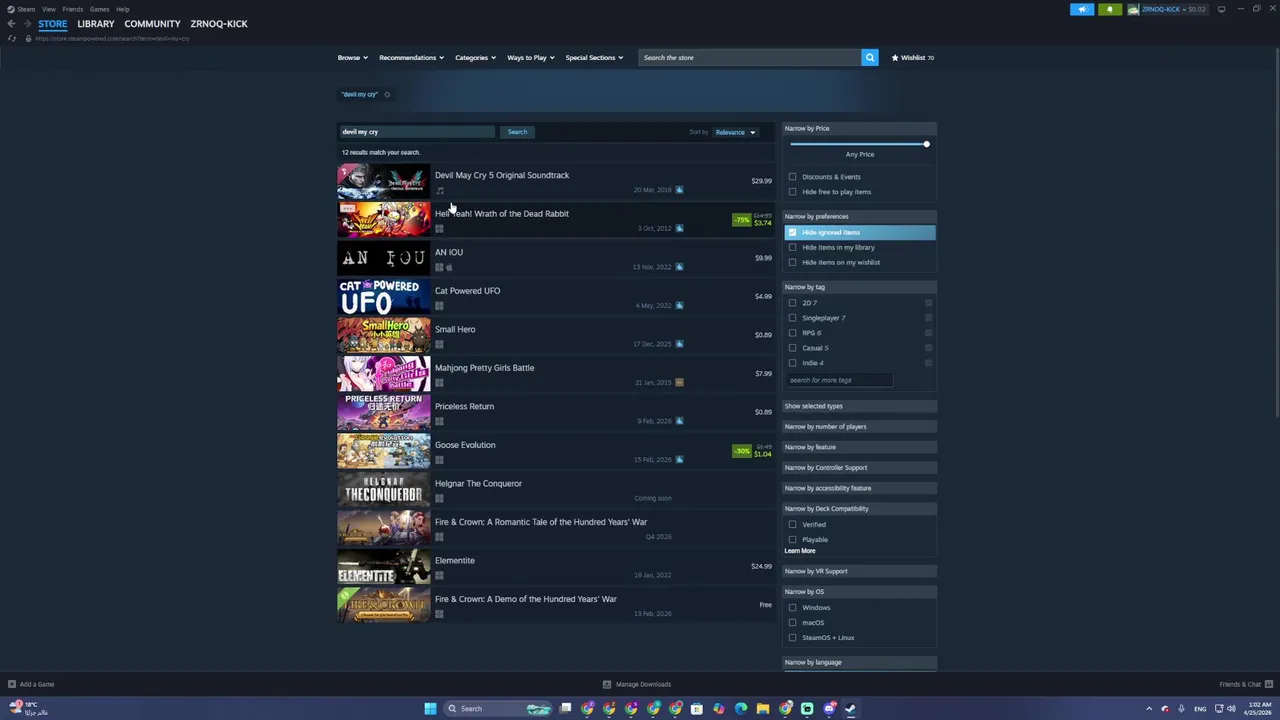
Task: Open the Sort by Relevance dropdown
Action: point(735,132)
